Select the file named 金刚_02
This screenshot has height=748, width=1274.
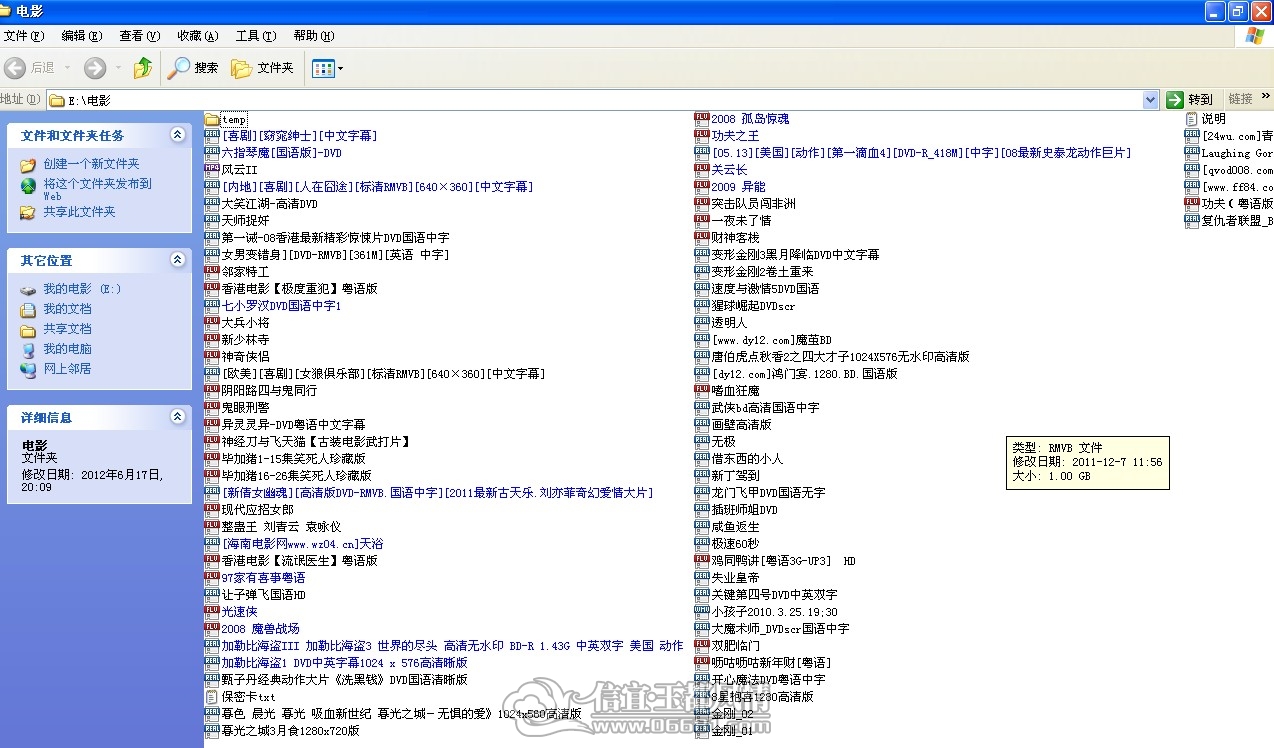pyautogui.click(x=732, y=714)
